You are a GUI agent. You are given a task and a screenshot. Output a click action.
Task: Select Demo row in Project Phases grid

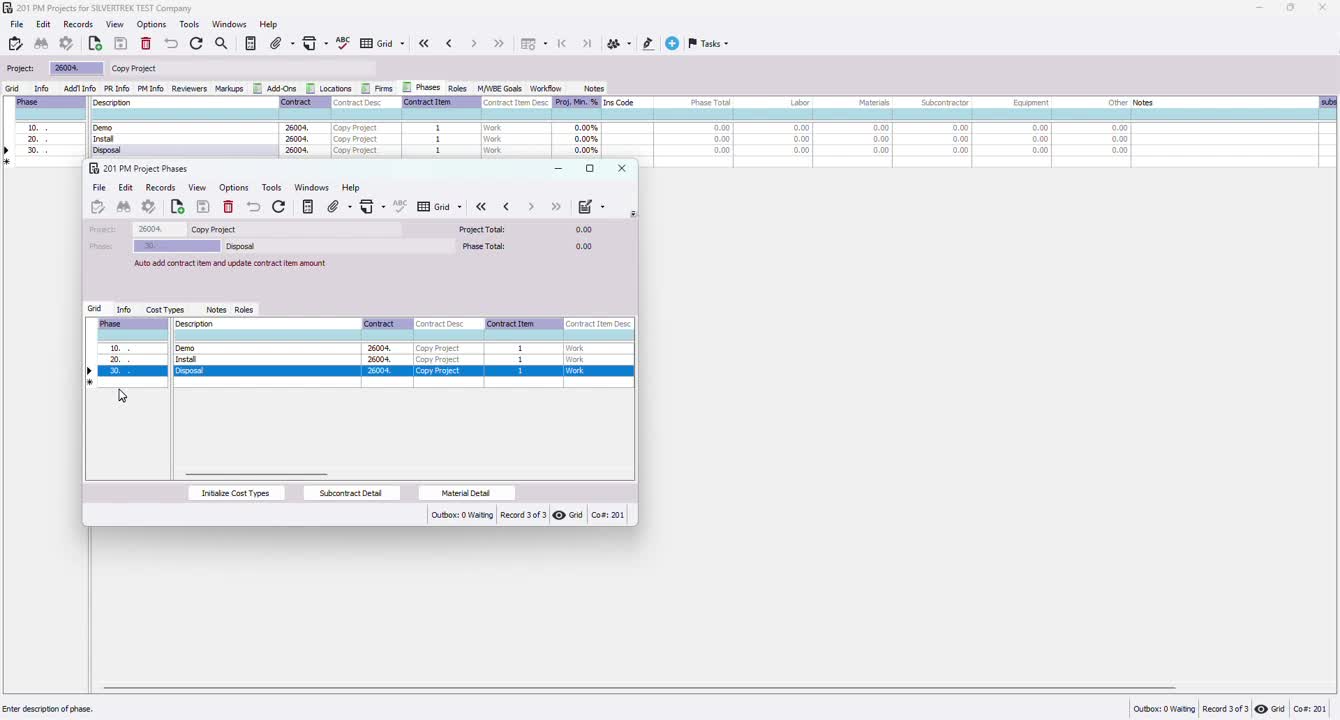tap(365, 349)
